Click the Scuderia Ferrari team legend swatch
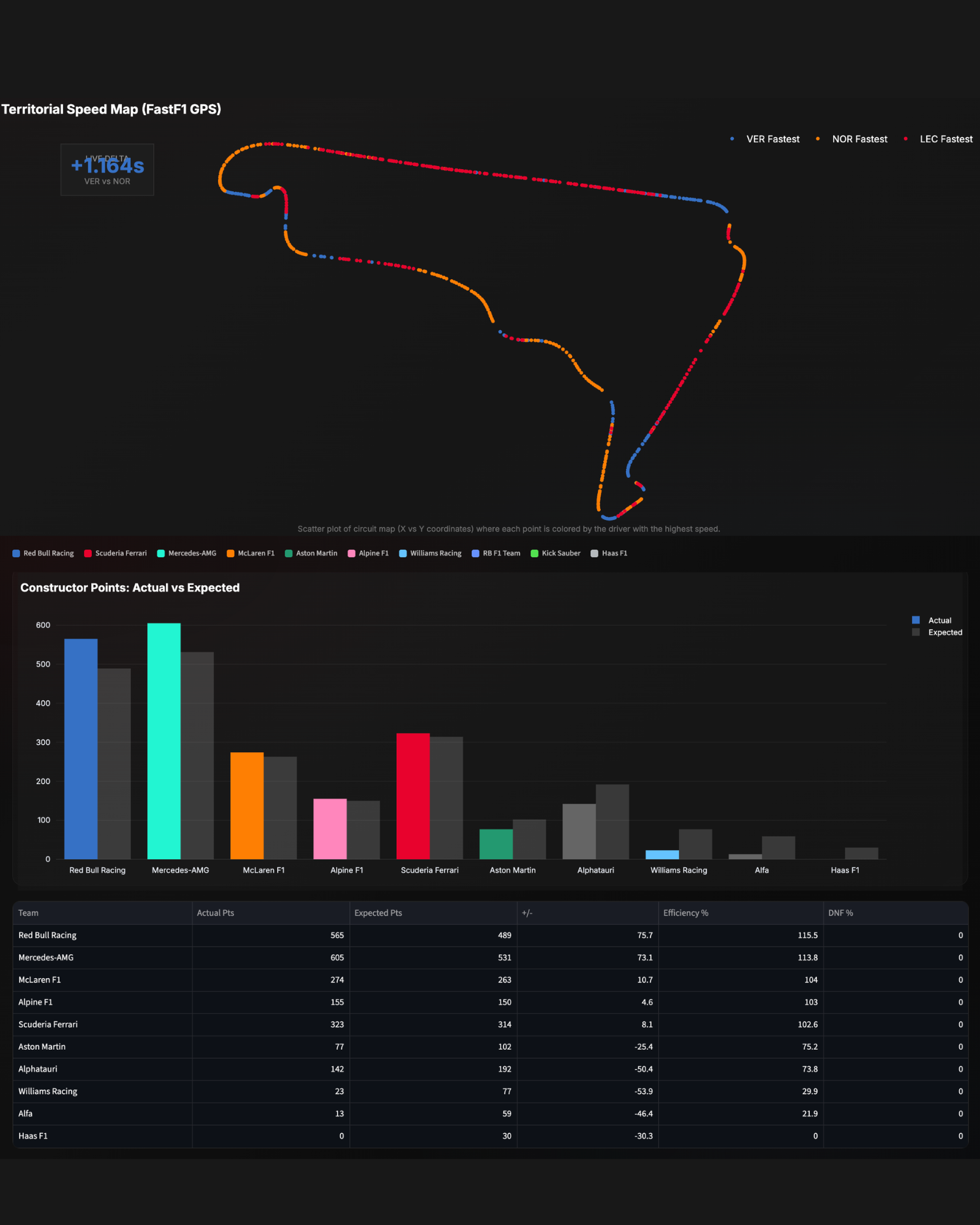This screenshot has height=1225, width=980. pyautogui.click(x=88, y=553)
